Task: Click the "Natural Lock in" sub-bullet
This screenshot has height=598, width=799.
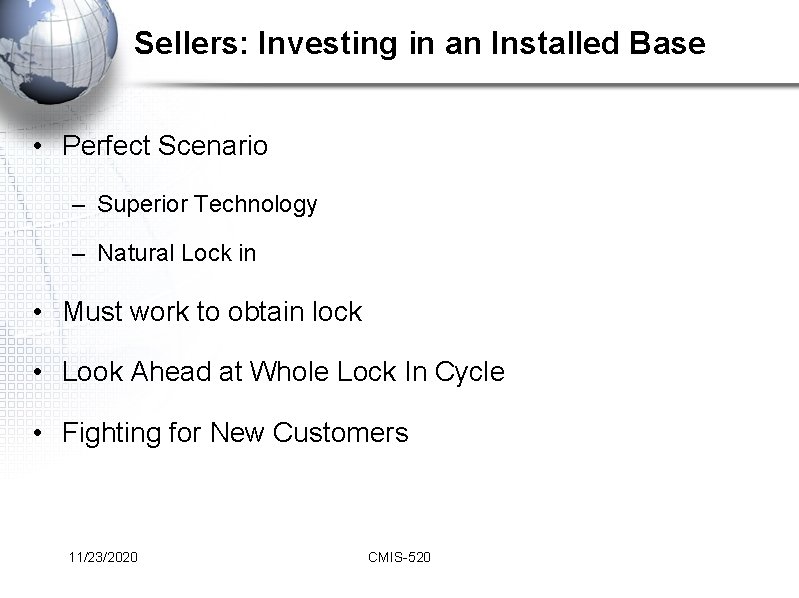Action: coord(177,254)
